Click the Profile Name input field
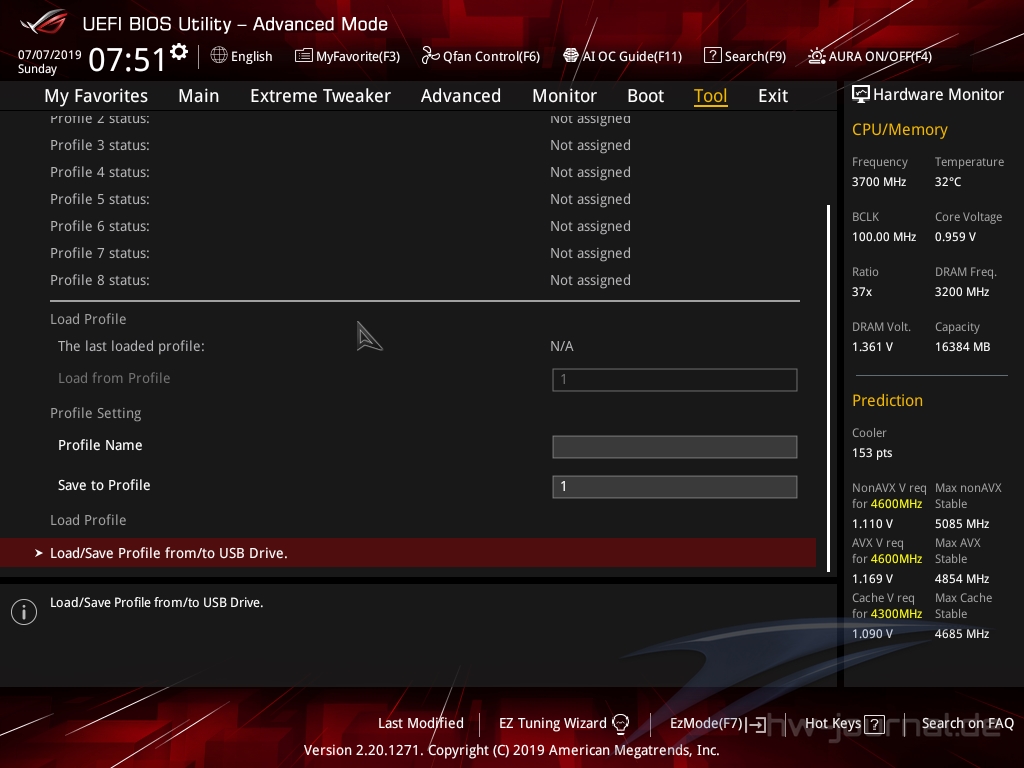This screenshot has height=768, width=1024. click(675, 447)
